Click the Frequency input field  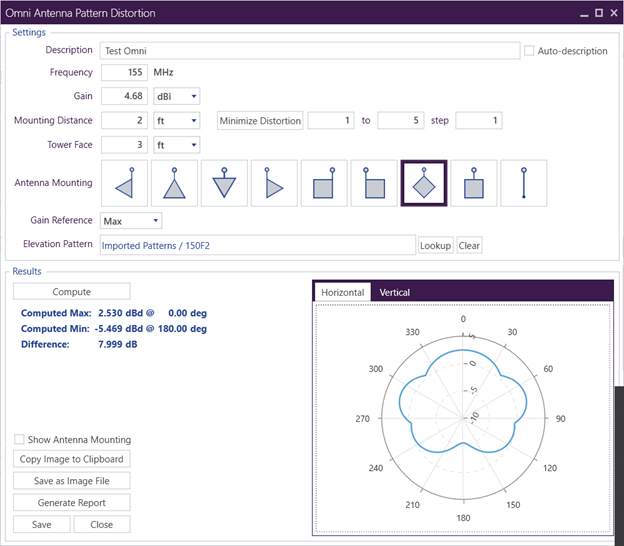[x=124, y=73]
